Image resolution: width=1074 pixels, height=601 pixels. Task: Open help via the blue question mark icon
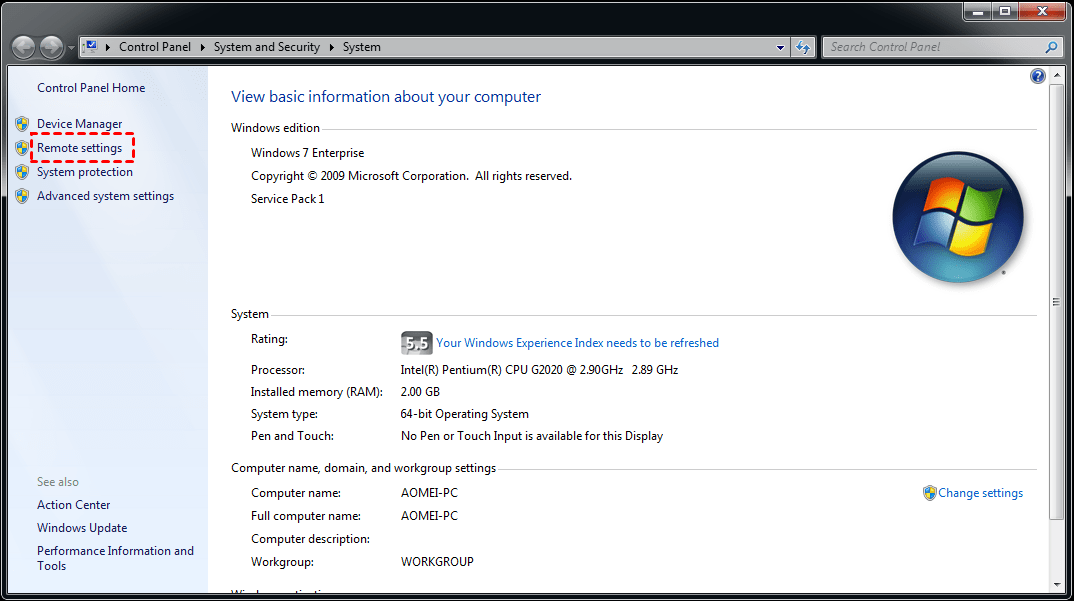(1037, 75)
